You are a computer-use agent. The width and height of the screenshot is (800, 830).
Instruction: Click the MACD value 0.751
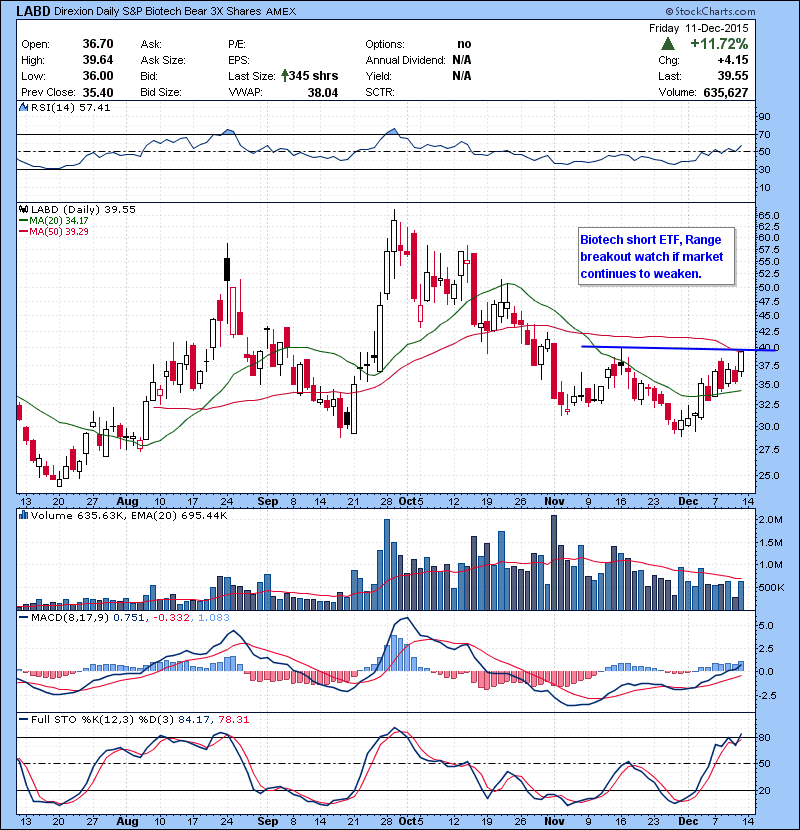pyautogui.click(x=129, y=617)
